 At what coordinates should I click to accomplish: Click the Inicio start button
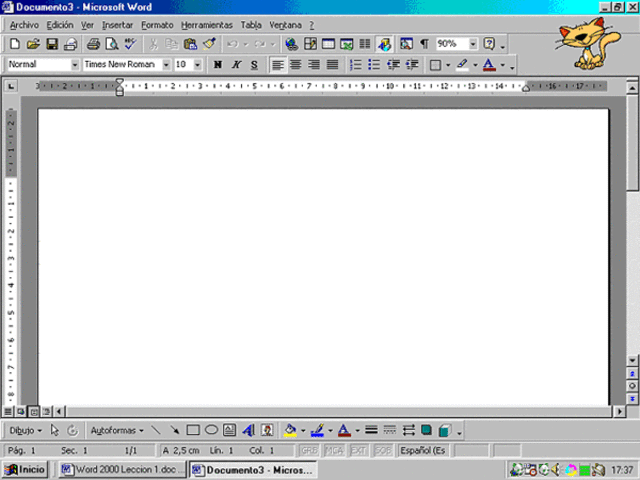pos(25,470)
